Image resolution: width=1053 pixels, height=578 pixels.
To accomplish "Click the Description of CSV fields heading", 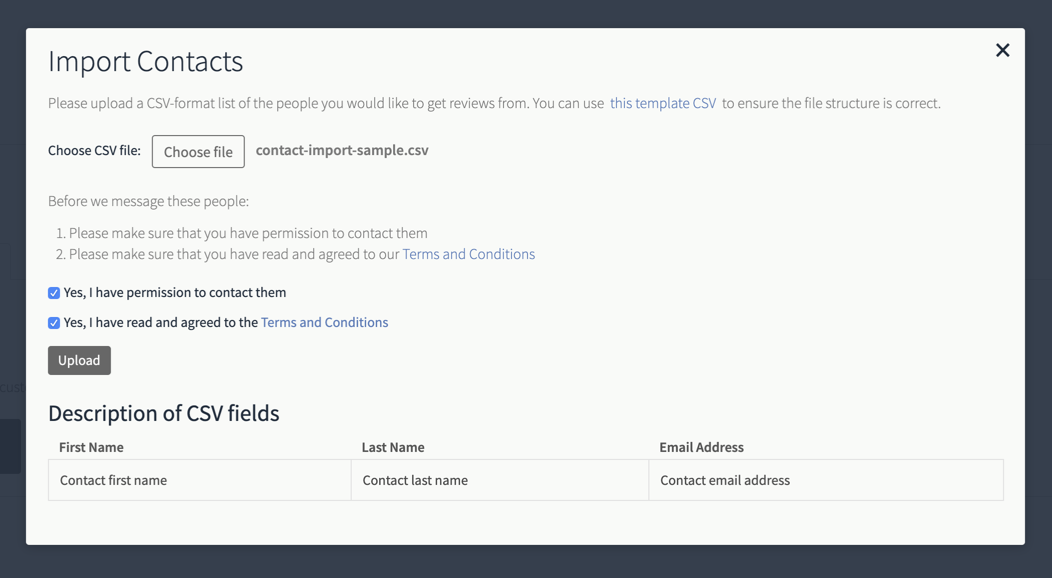I will click(164, 414).
